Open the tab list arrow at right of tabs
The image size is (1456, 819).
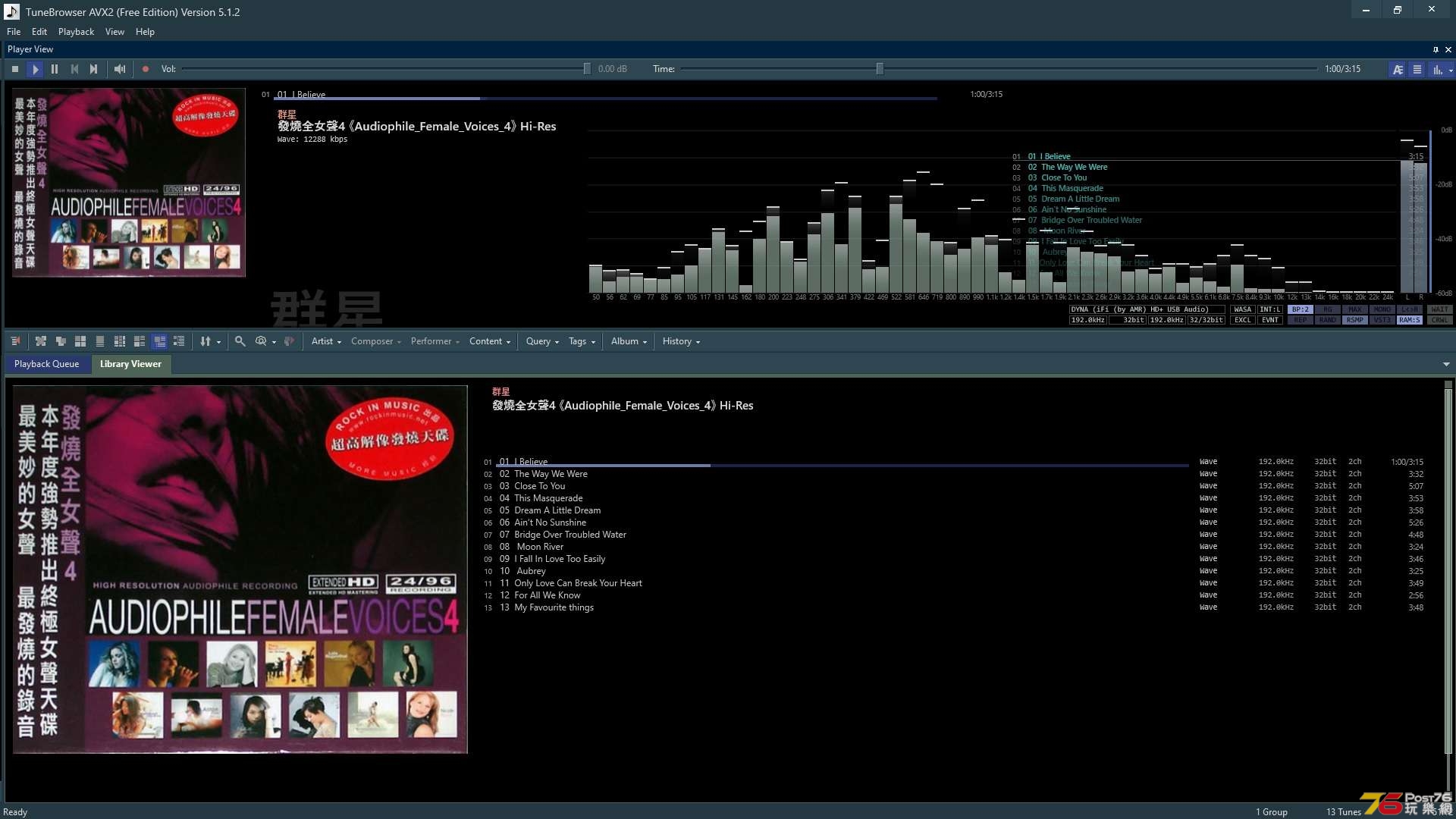[x=1446, y=365]
